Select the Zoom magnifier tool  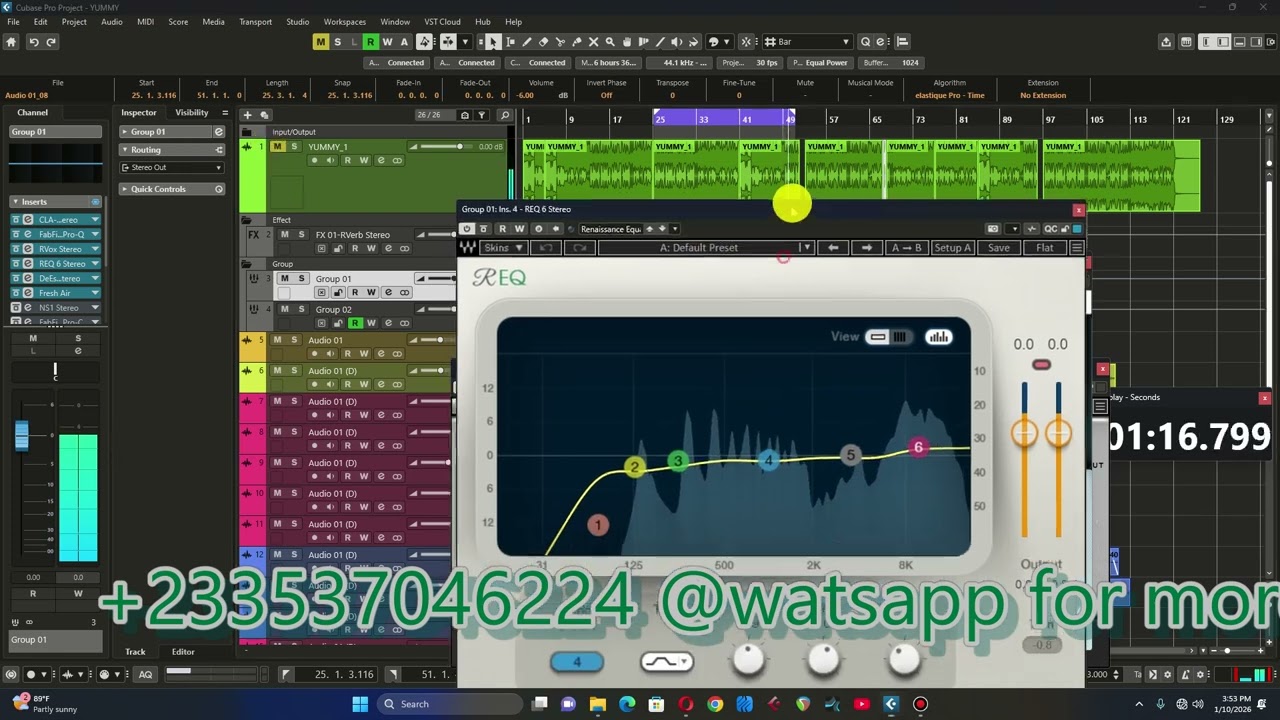tap(610, 42)
